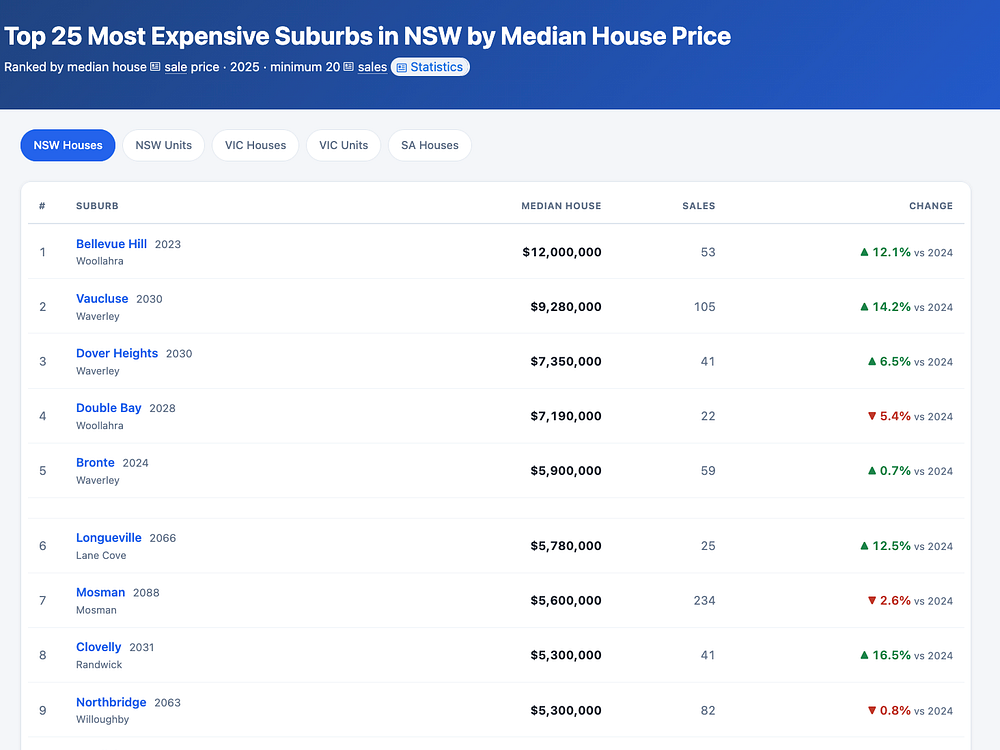This screenshot has width=1000, height=750.
Task: Switch to VIC Units tab
Action: point(343,145)
